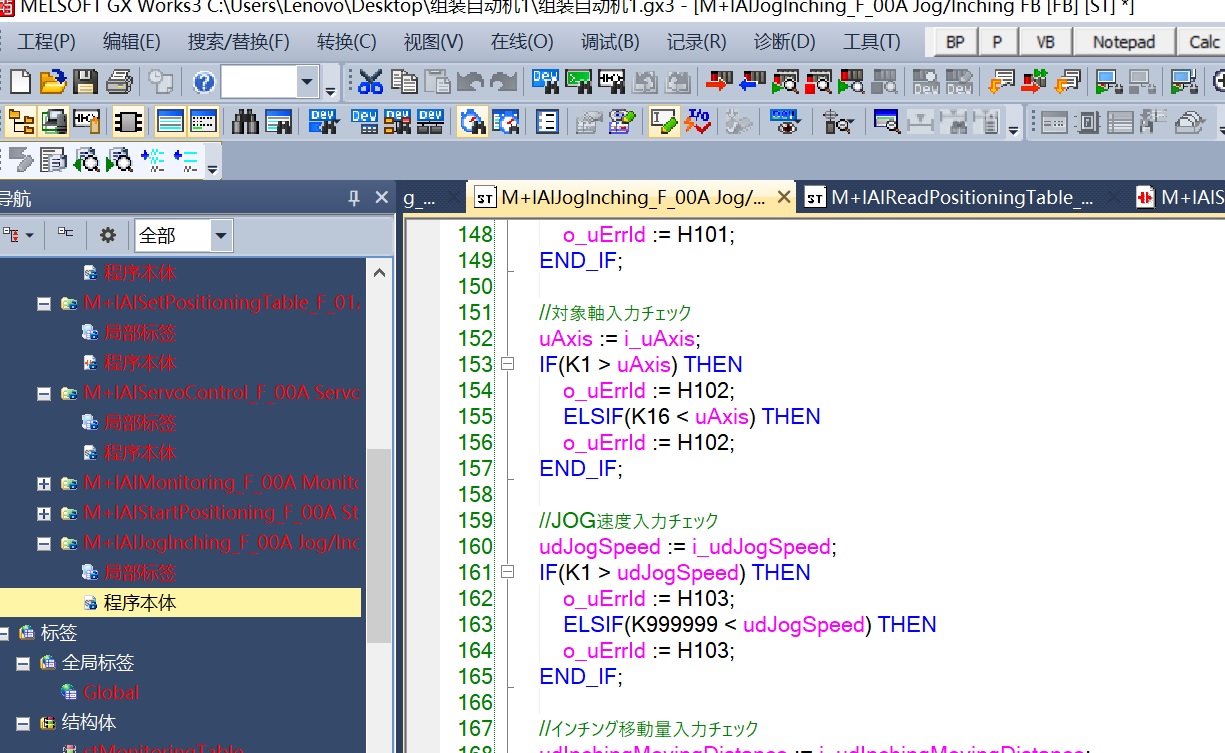Click the Open project folder icon
The width and height of the screenshot is (1225, 753).
tap(52, 82)
